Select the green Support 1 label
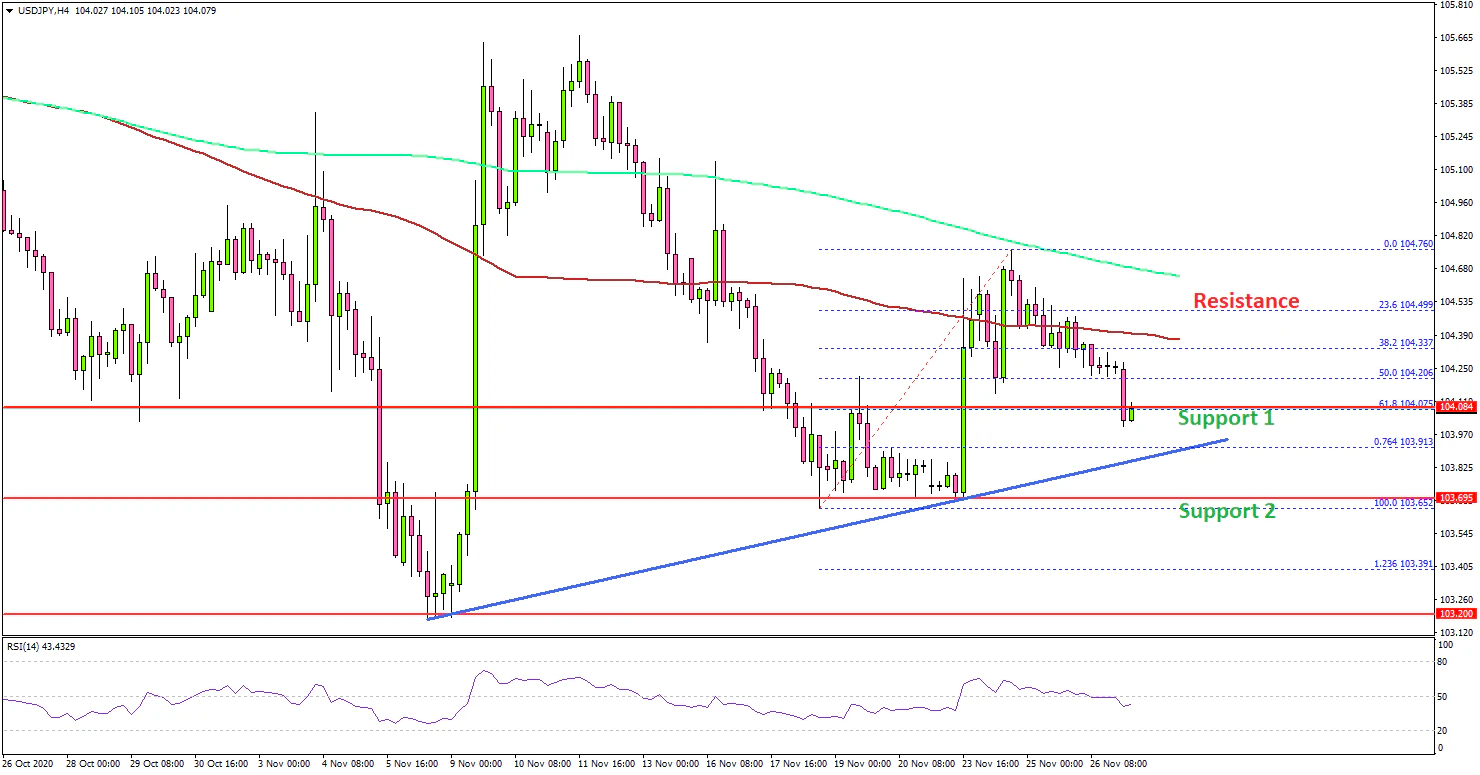The image size is (1480, 775). click(1226, 418)
